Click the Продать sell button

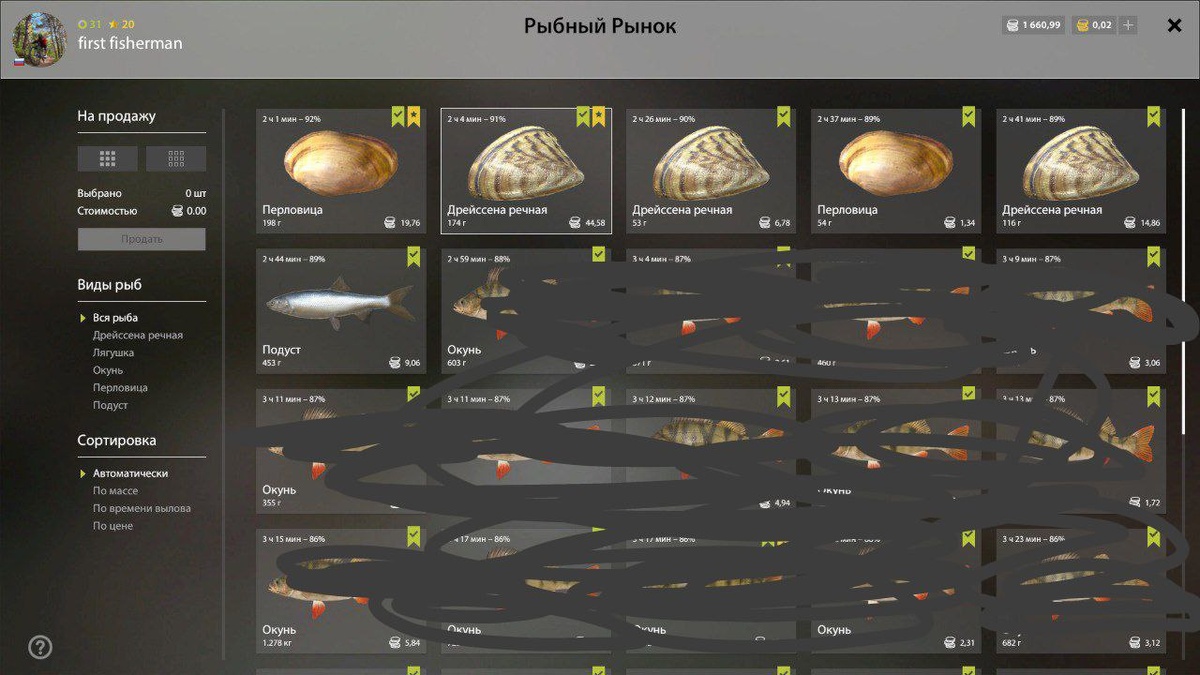142,239
